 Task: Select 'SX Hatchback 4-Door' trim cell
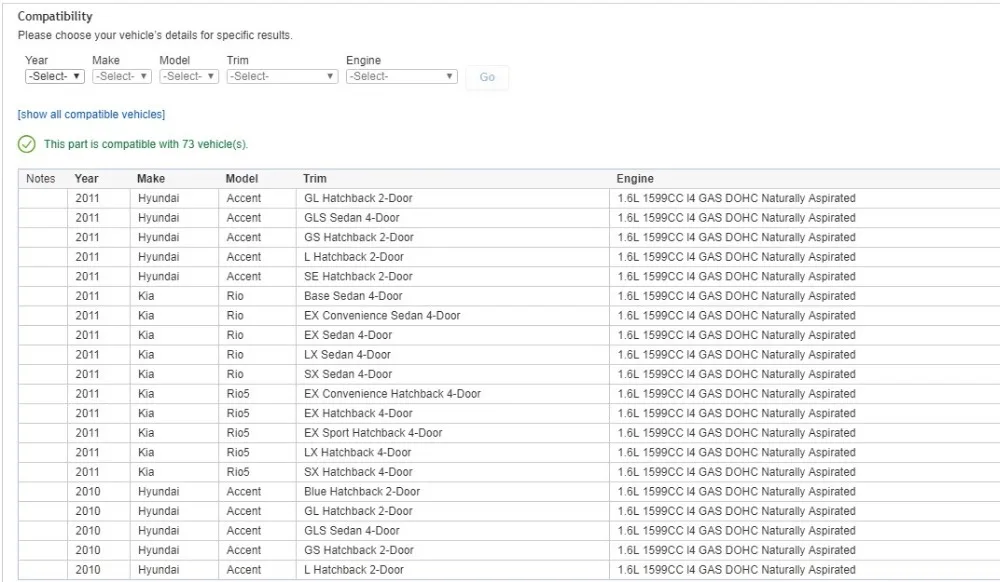[453, 472]
